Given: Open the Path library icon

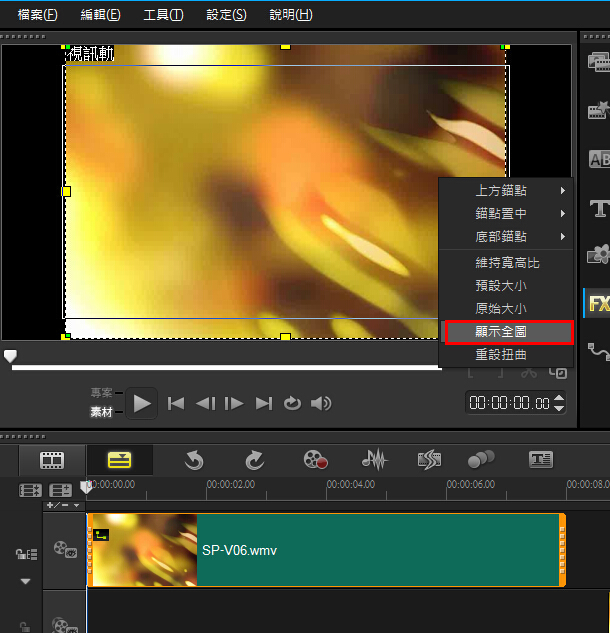Looking at the screenshot, I should pyautogui.click(x=598, y=351).
